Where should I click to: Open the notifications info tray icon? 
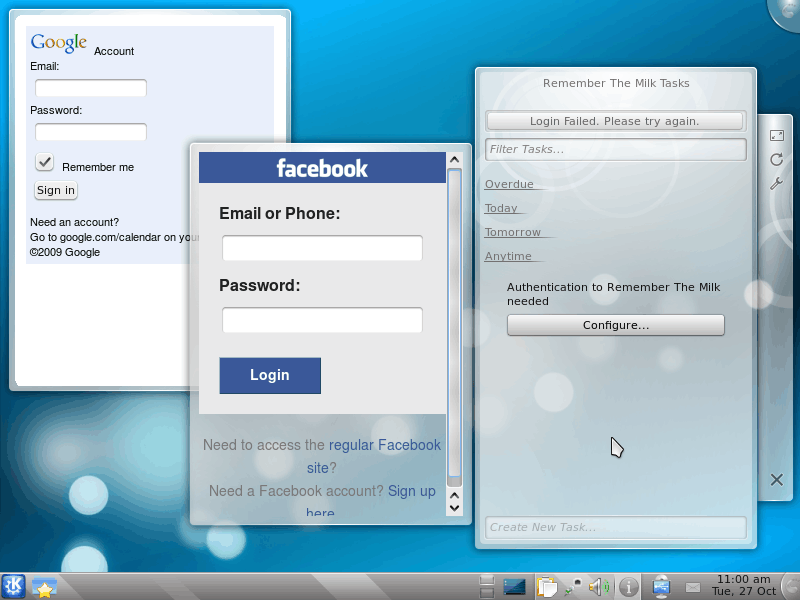[629, 587]
